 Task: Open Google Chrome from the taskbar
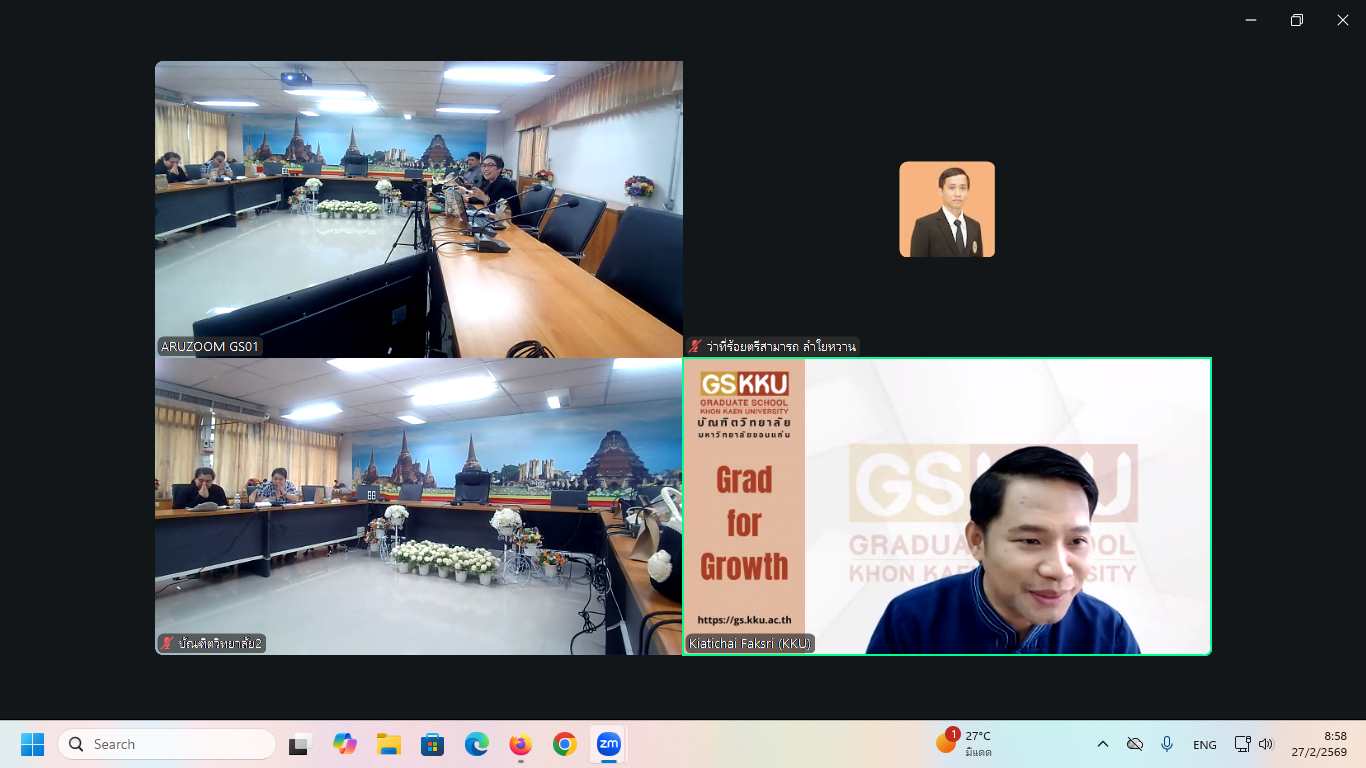[x=565, y=744]
